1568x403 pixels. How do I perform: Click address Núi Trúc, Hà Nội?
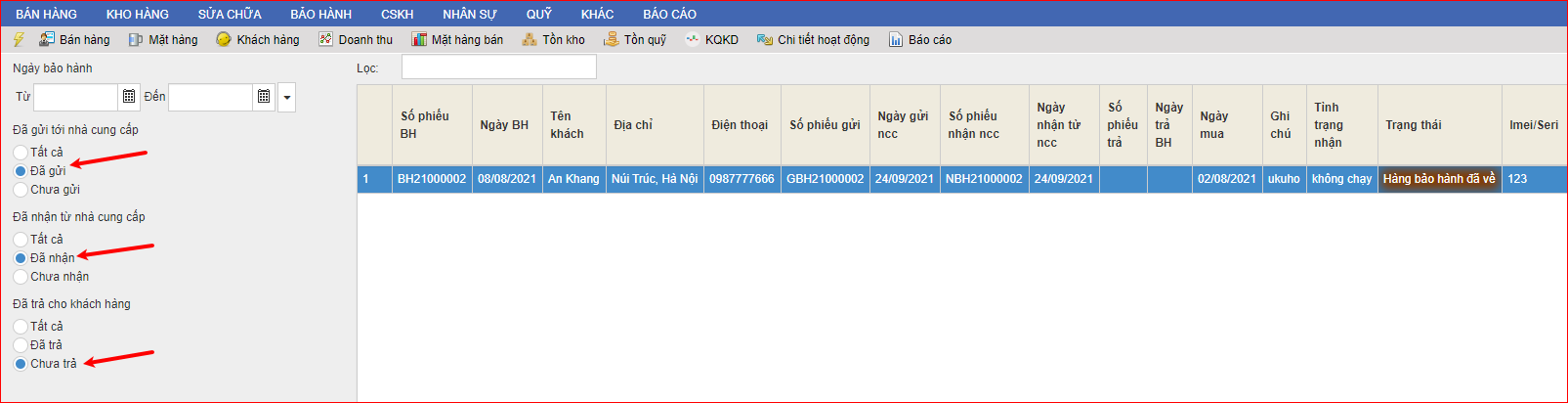[655, 179]
